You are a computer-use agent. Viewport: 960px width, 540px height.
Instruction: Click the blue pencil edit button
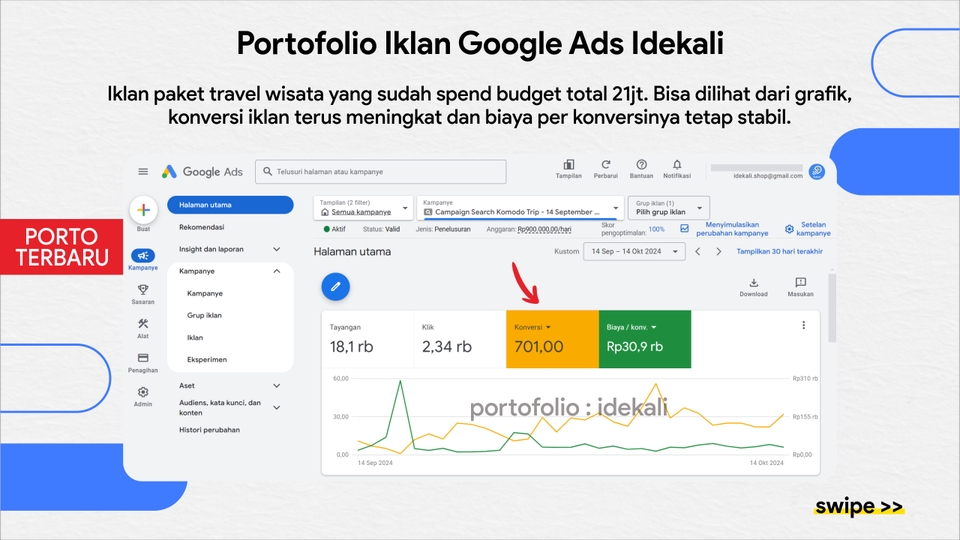click(336, 287)
